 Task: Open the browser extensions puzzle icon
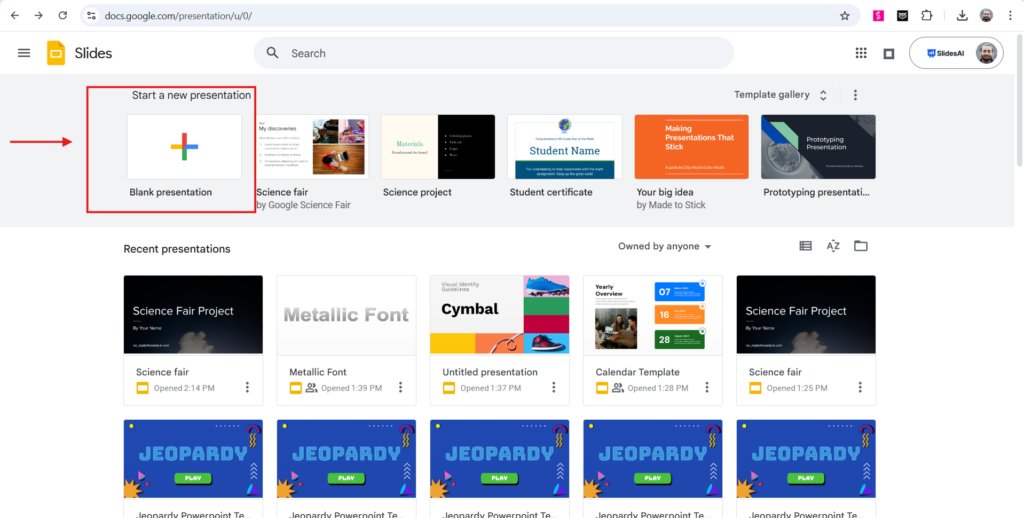click(927, 16)
